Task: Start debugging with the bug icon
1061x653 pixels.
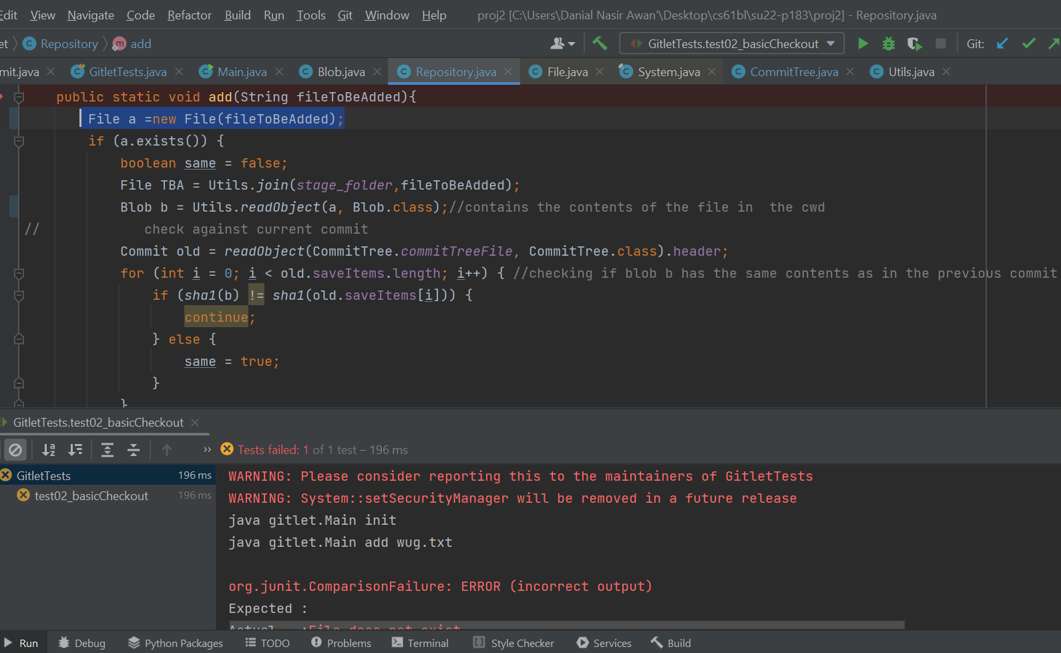Action: [x=888, y=44]
